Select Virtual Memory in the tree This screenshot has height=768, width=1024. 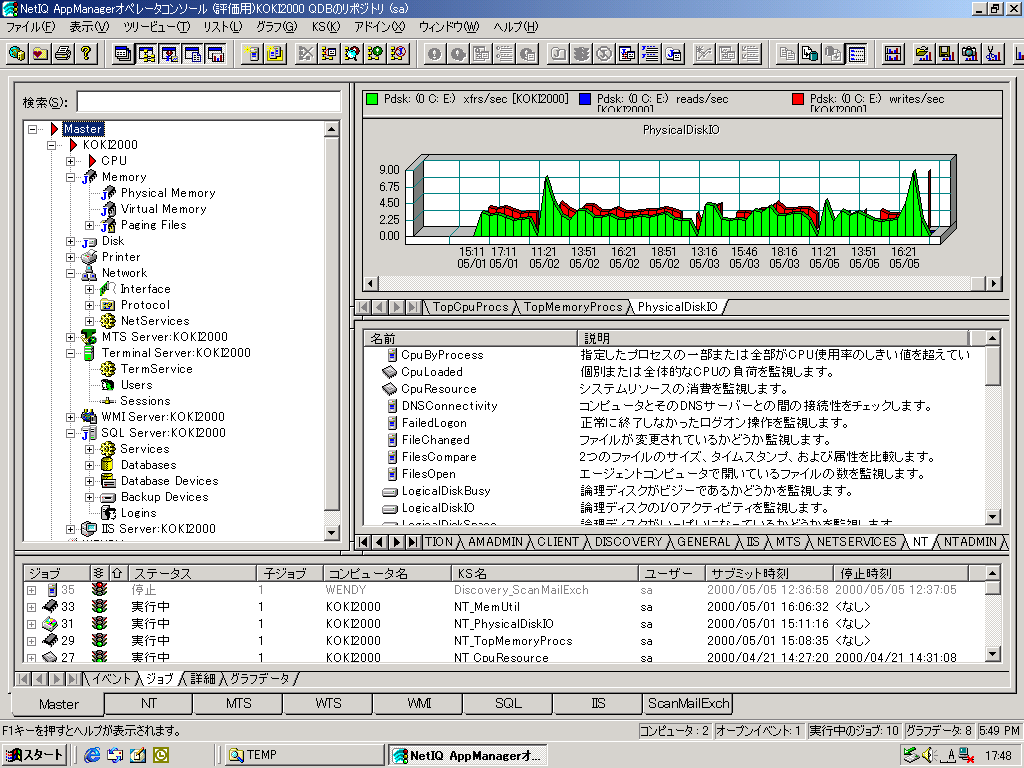(x=163, y=209)
